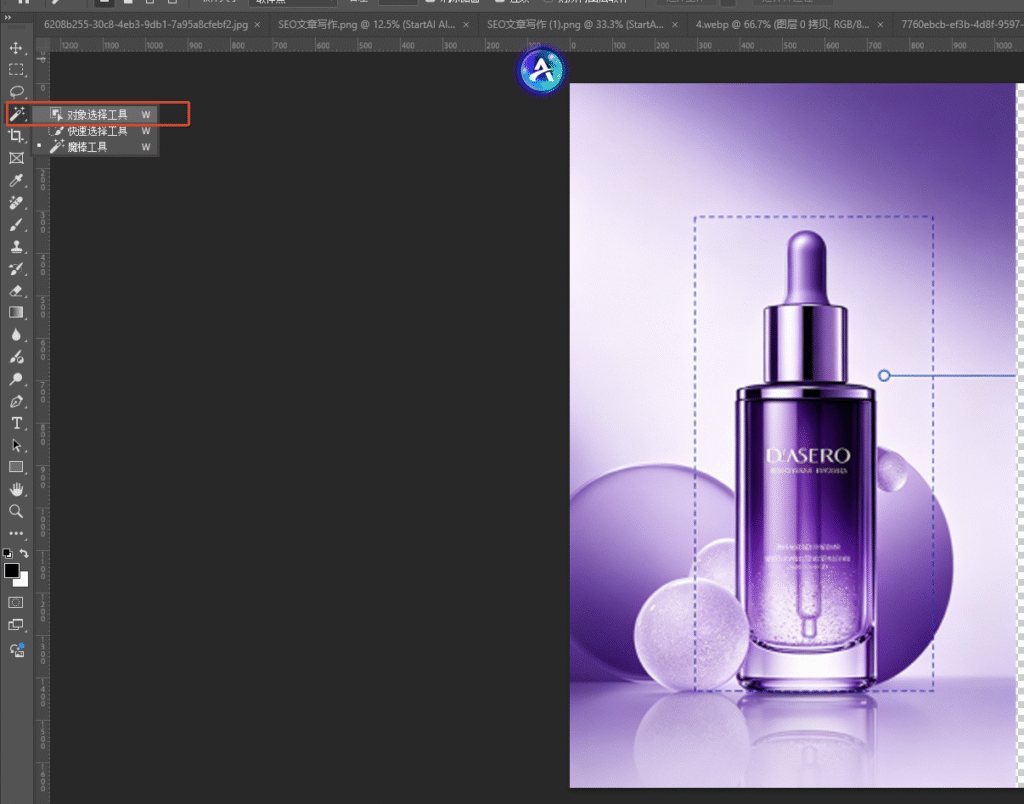The width and height of the screenshot is (1024, 804).
Task: Close the SEO文章写作 (1).png tab
Action: (675, 25)
